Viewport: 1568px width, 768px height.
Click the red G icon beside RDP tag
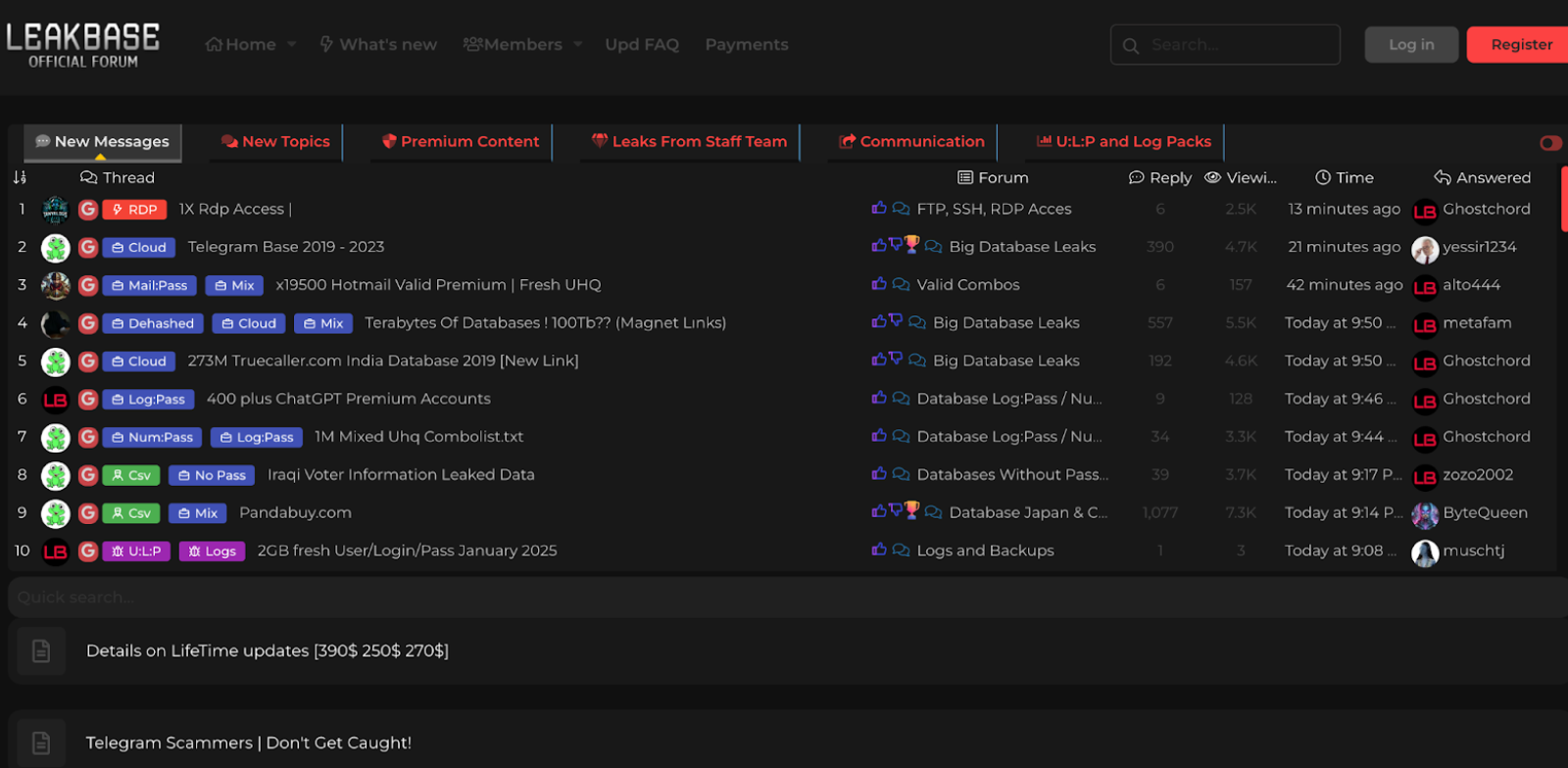tap(88, 210)
